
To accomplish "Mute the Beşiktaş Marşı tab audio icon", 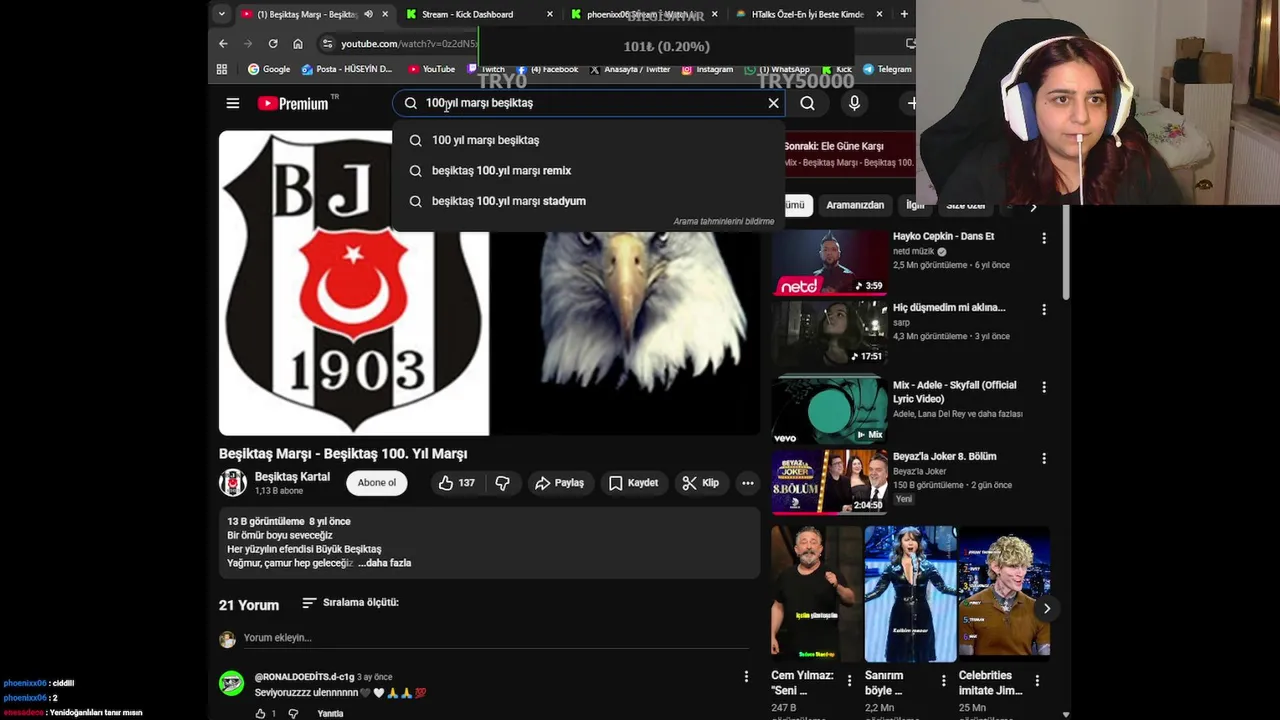I will tap(368, 14).
